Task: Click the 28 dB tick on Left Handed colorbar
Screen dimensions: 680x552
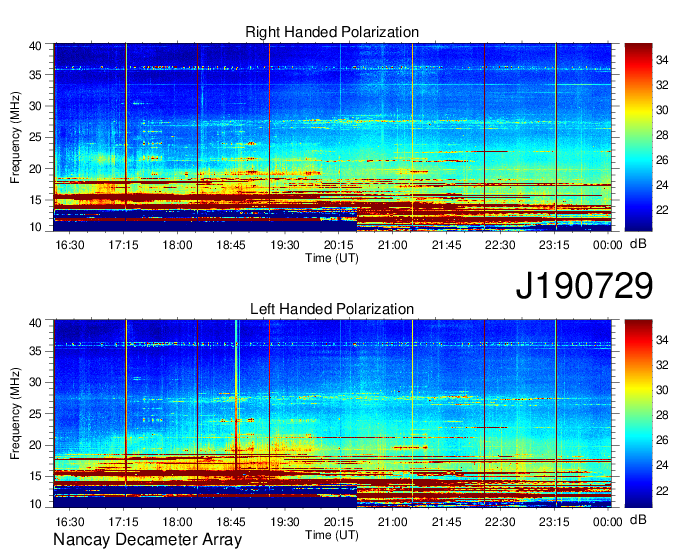Action: click(x=662, y=415)
